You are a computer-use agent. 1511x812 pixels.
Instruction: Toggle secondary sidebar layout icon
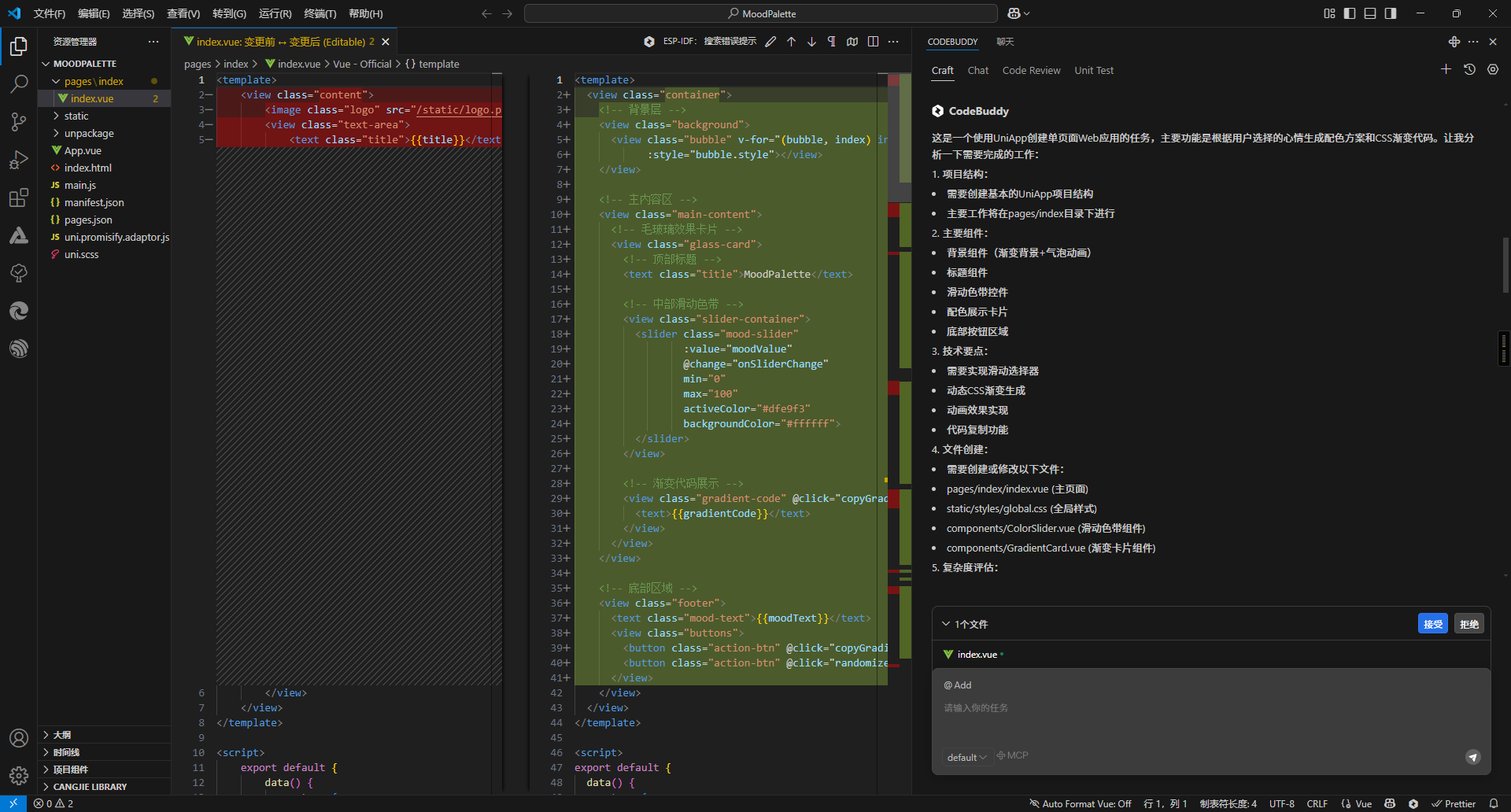[x=1391, y=13]
